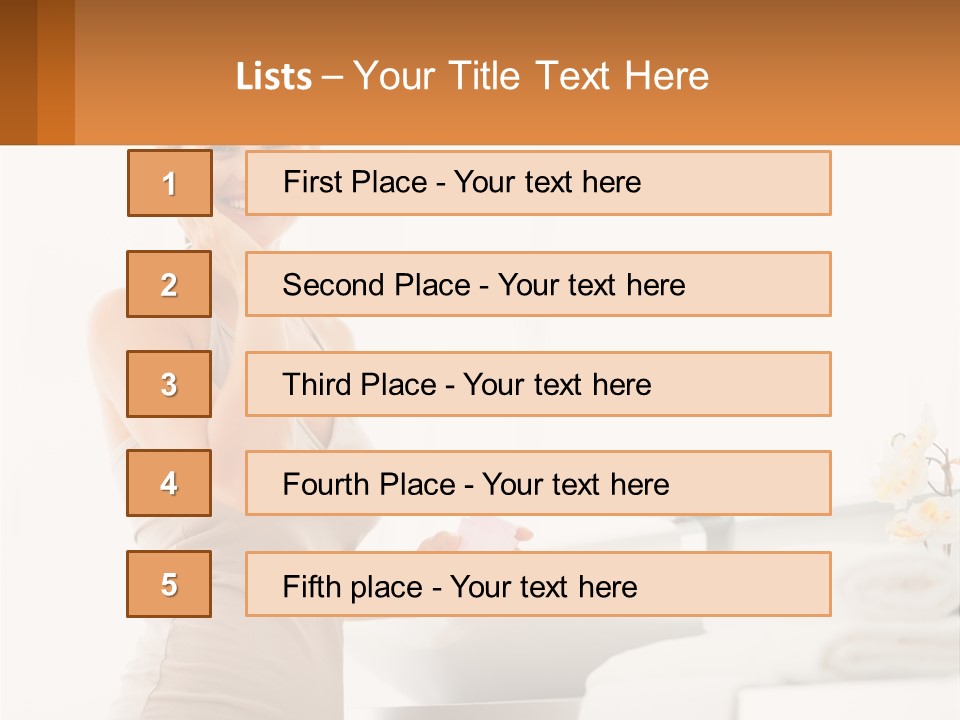Click the word Third in the list

point(316,384)
